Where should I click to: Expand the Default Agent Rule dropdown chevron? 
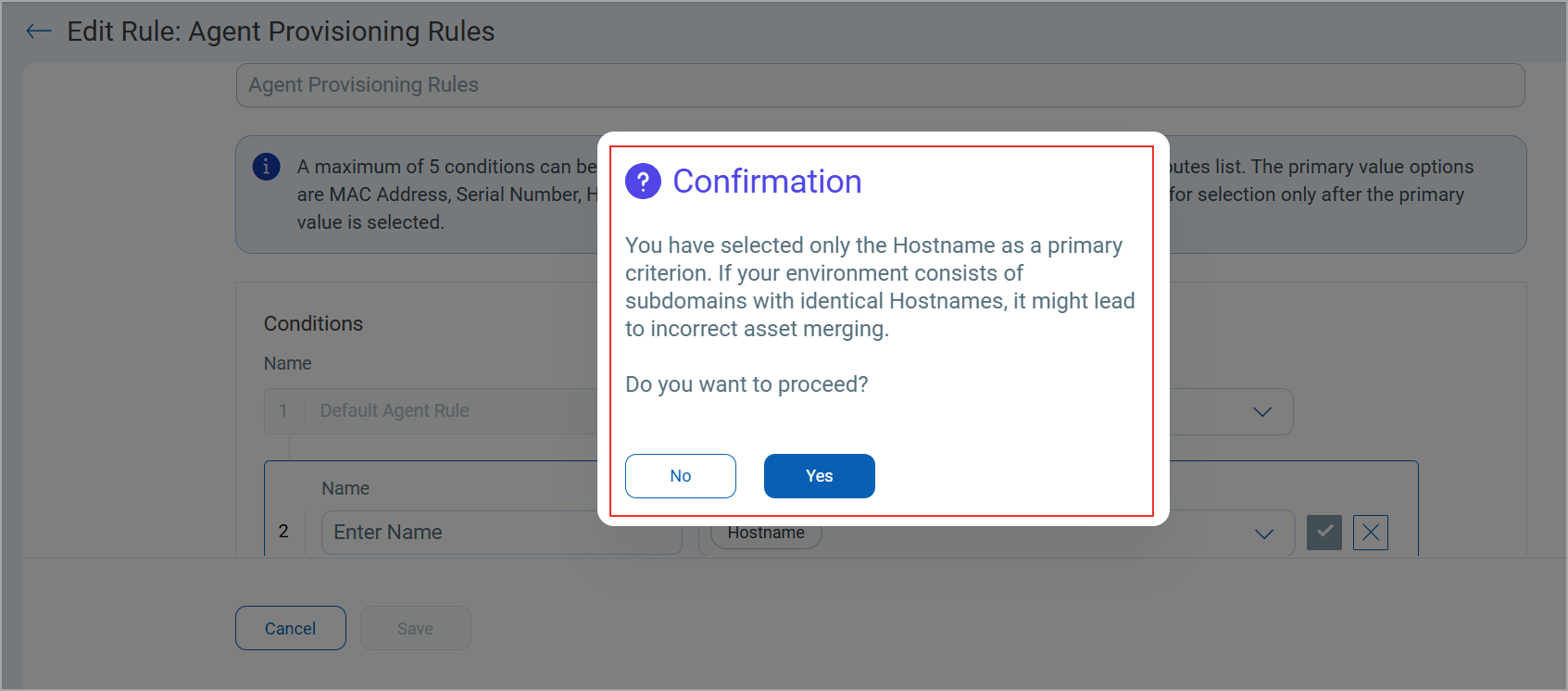[x=1262, y=411]
